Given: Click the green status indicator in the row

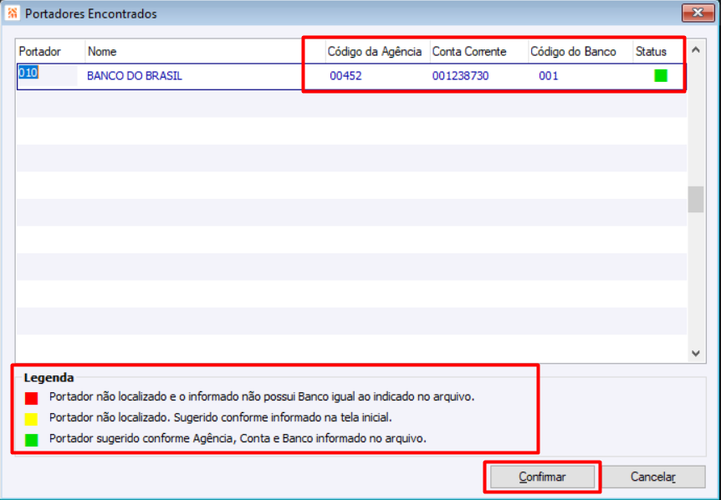Looking at the screenshot, I should (661, 75).
